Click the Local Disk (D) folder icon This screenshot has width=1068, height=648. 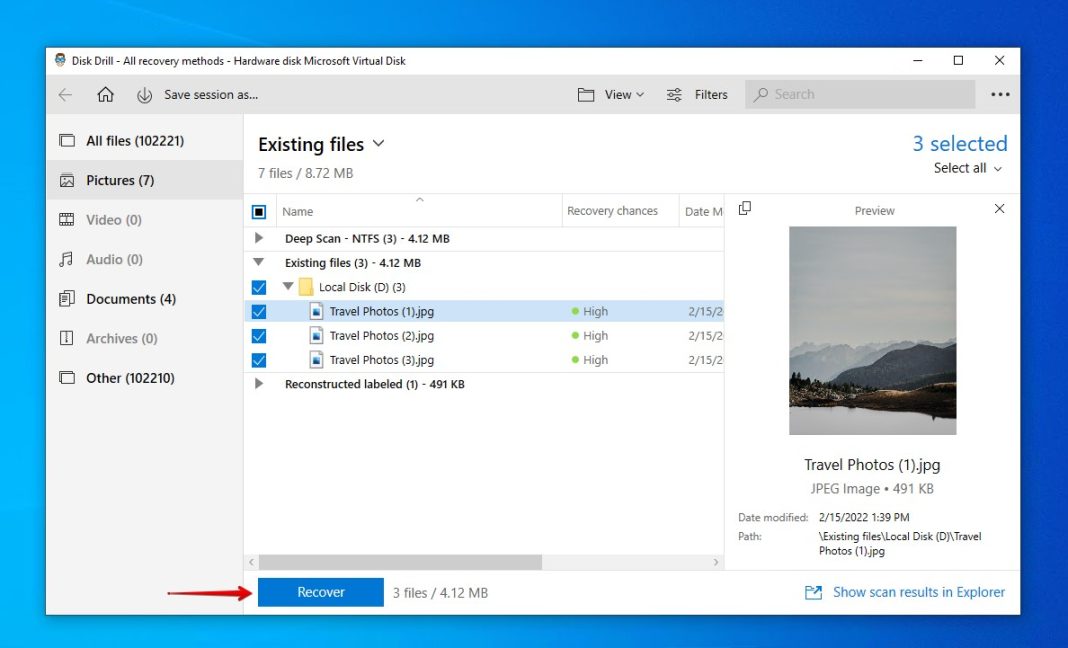306,287
